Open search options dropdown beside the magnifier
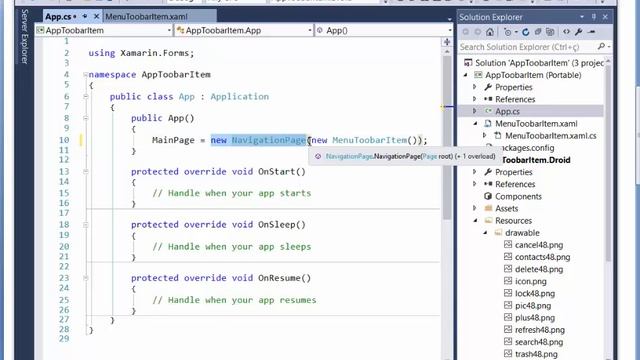 point(609,47)
